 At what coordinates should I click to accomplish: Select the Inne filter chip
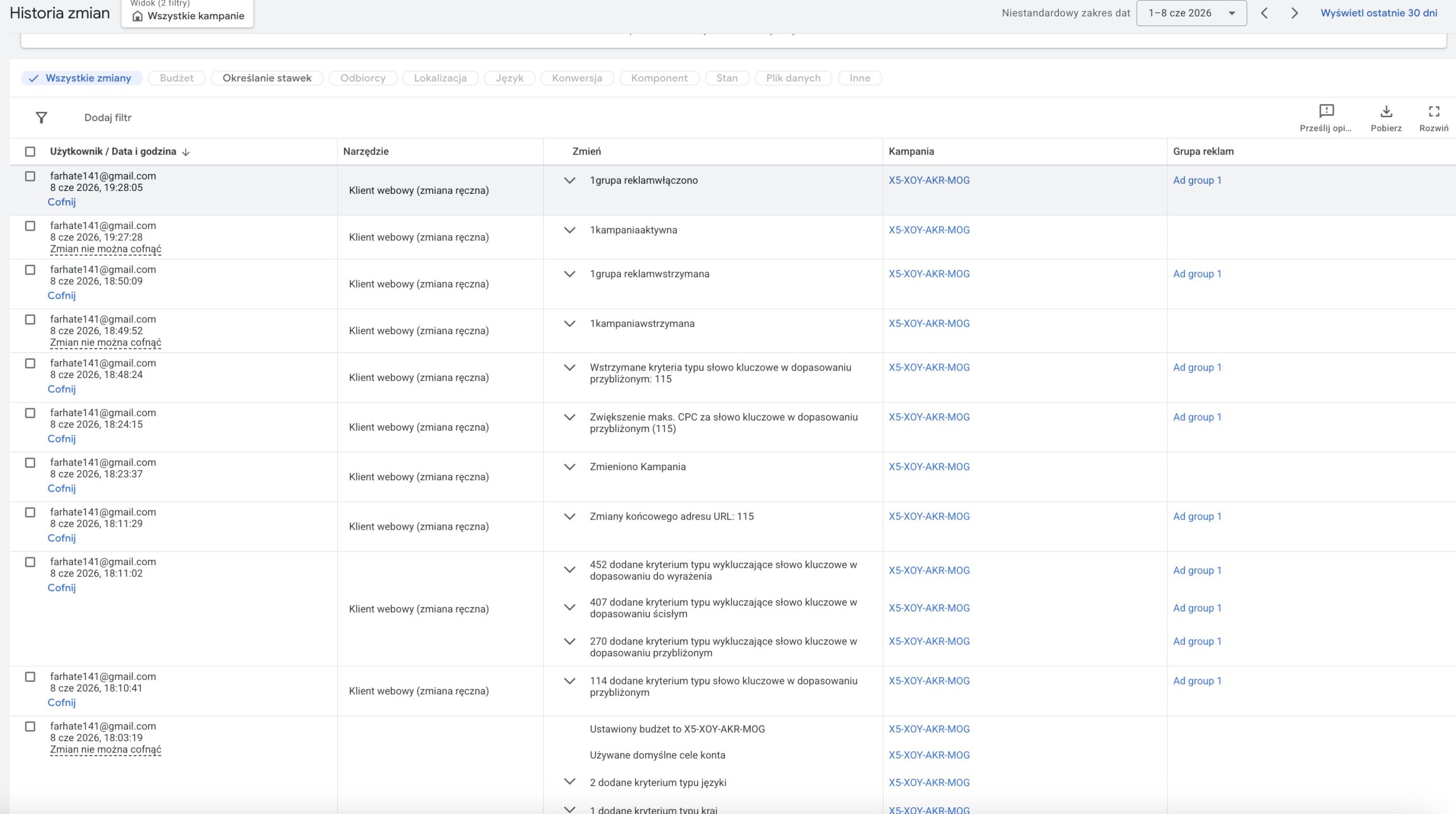pyautogui.click(x=860, y=78)
